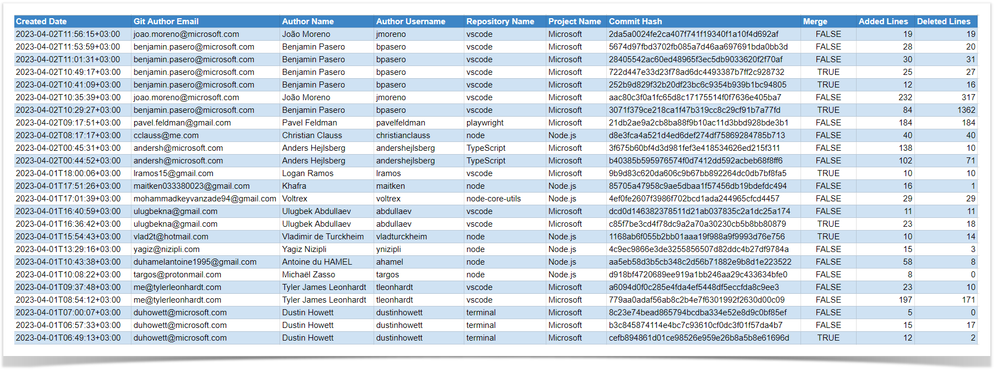
Task: Select author name Vladimir de Turckheim
Action: (323, 236)
